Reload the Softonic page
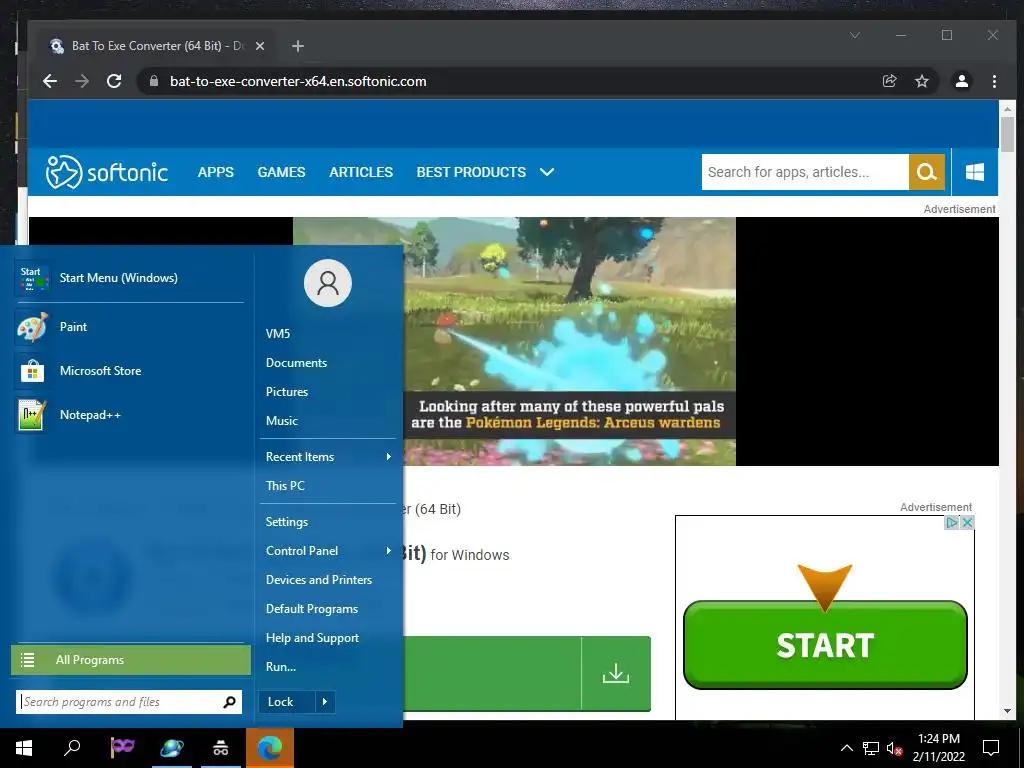 pyautogui.click(x=114, y=81)
